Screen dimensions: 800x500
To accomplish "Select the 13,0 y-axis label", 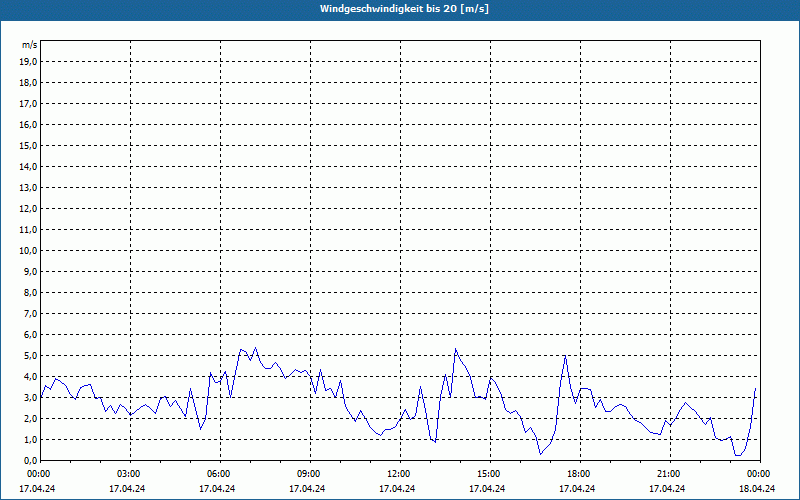I will pyautogui.click(x=28, y=188).
